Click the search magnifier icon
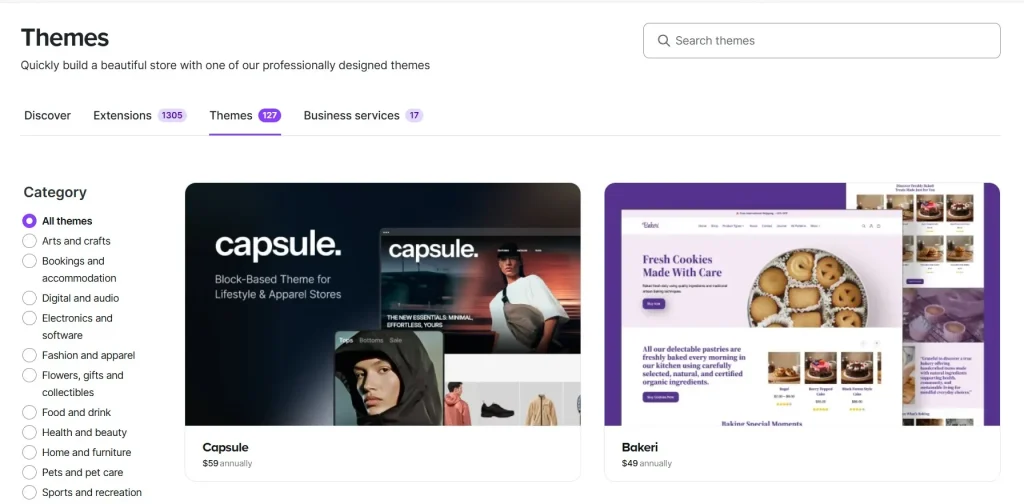1024x504 pixels. tap(664, 40)
